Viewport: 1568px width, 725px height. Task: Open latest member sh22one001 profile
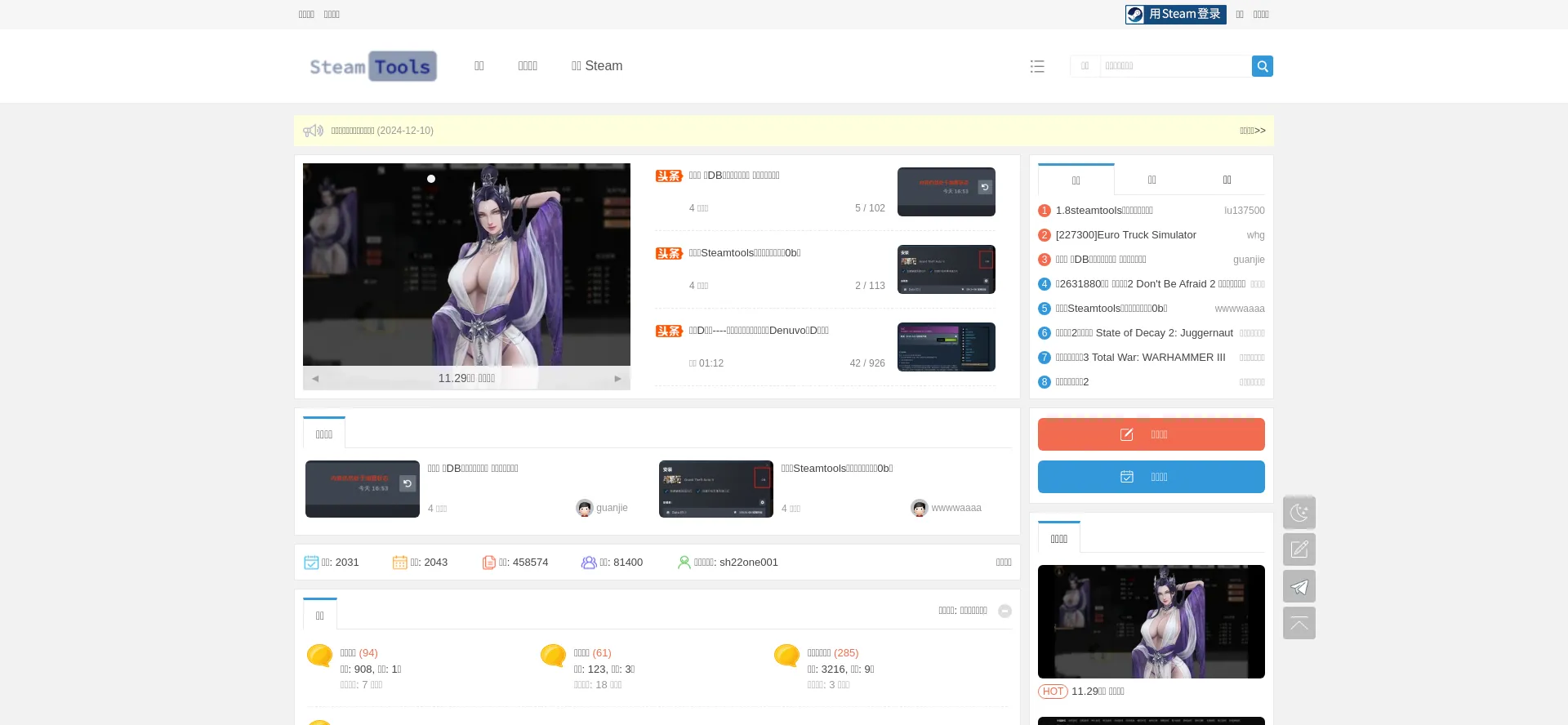(x=748, y=563)
